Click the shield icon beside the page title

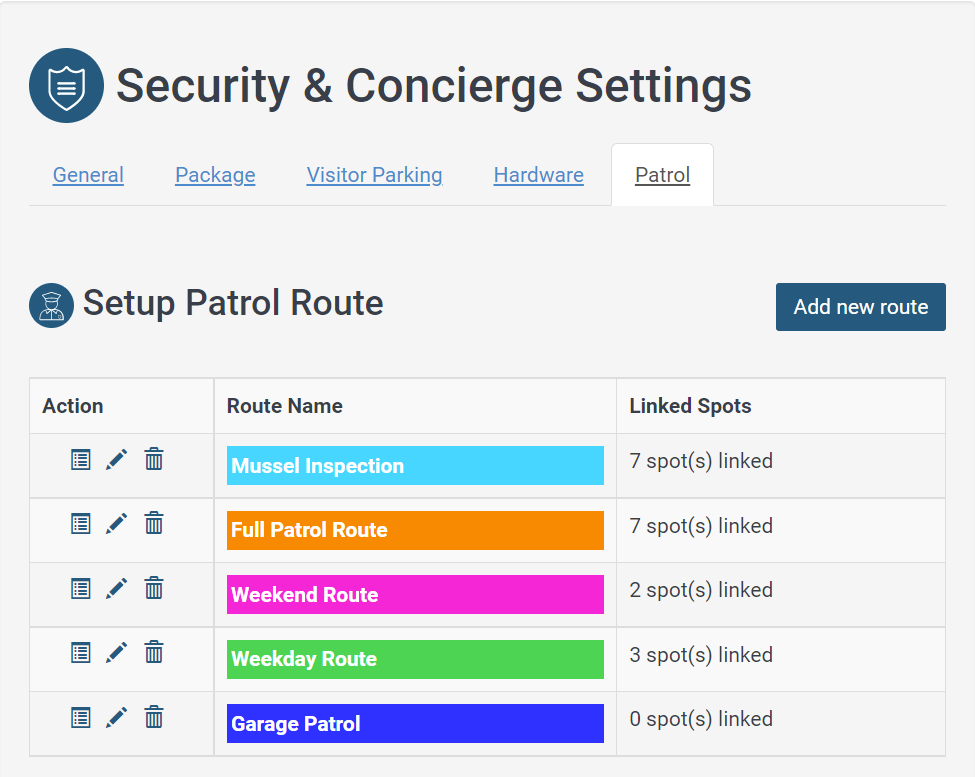[x=67, y=86]
